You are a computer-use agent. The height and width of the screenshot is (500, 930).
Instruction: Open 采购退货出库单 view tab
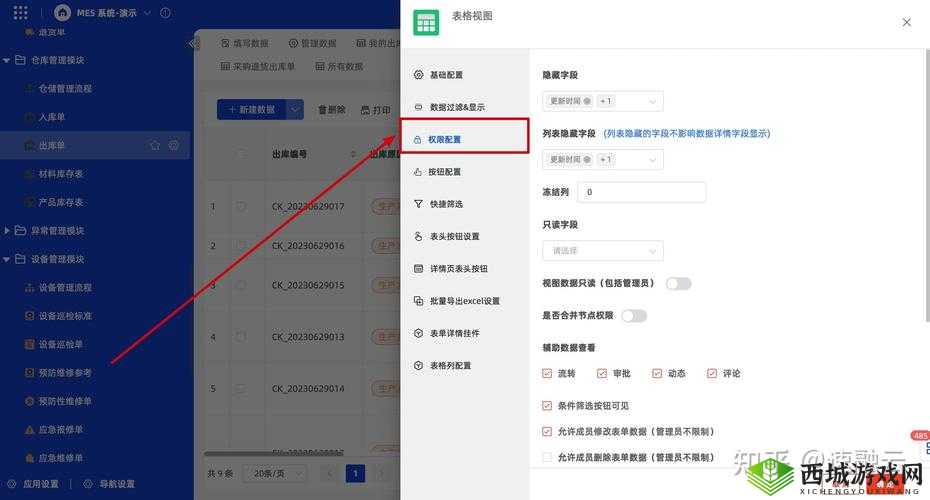pyautogui.click(x=257, y=66)
